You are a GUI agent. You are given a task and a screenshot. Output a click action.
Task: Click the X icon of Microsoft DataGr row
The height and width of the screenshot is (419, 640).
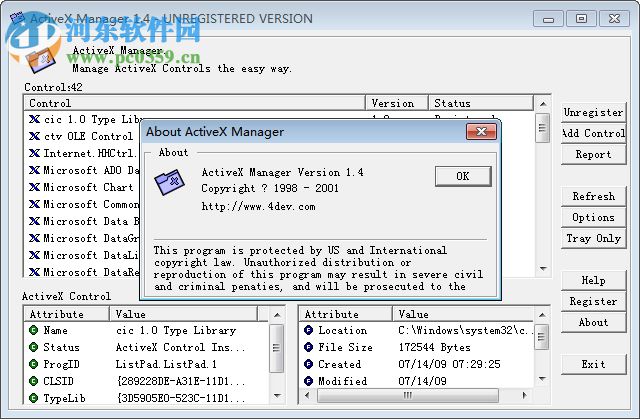[x=35, y=238]
